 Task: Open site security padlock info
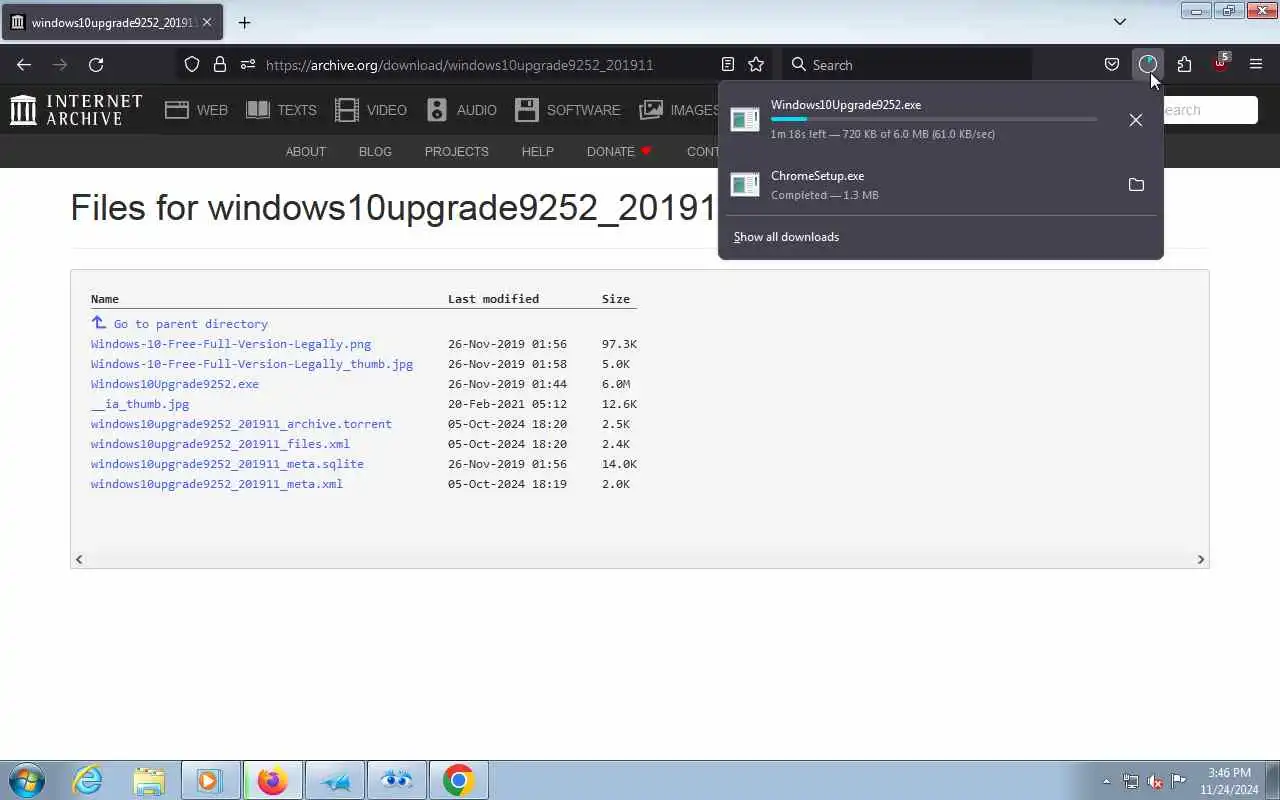(220, 64)
